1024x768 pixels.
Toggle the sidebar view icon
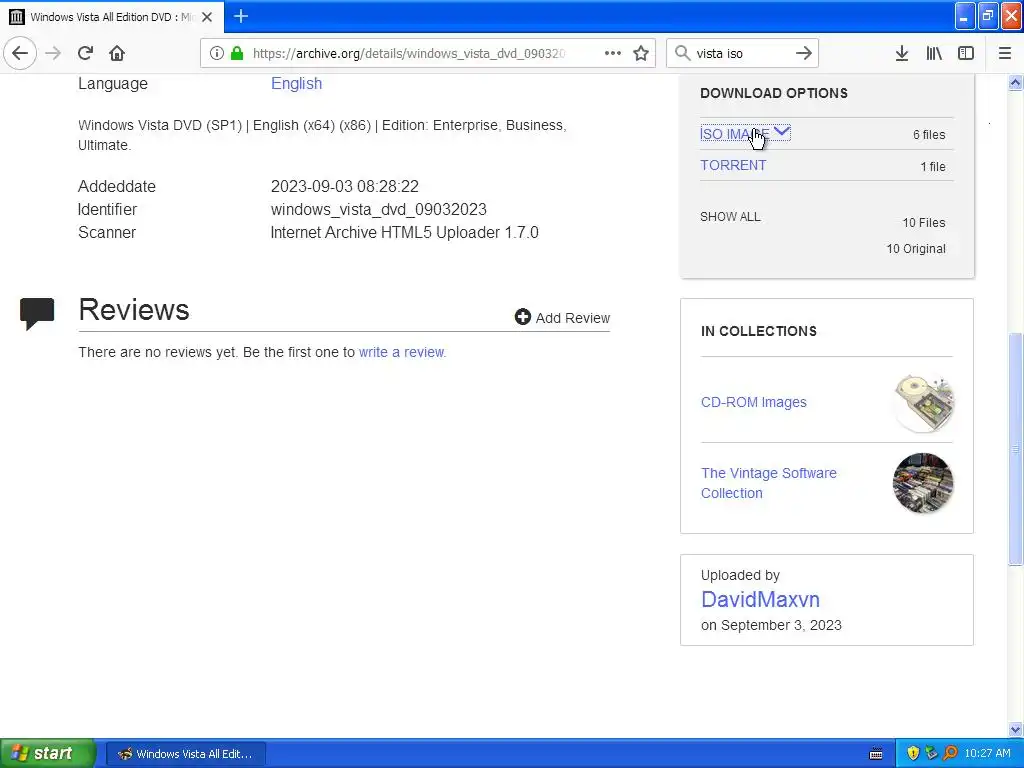(x=966, y=53)
